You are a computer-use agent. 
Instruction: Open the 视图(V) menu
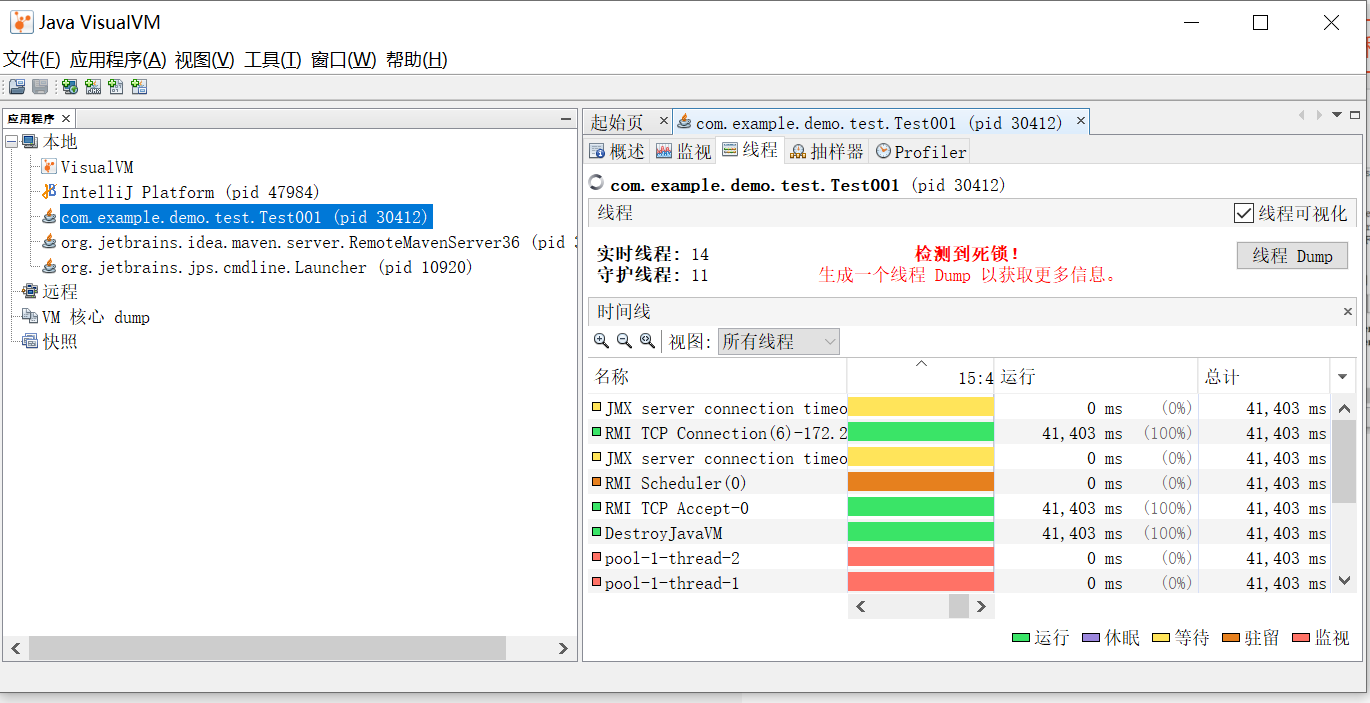204,60
